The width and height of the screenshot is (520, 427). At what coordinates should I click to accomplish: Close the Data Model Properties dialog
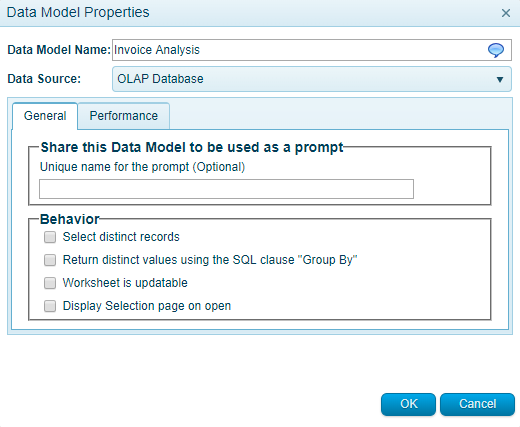506,13
